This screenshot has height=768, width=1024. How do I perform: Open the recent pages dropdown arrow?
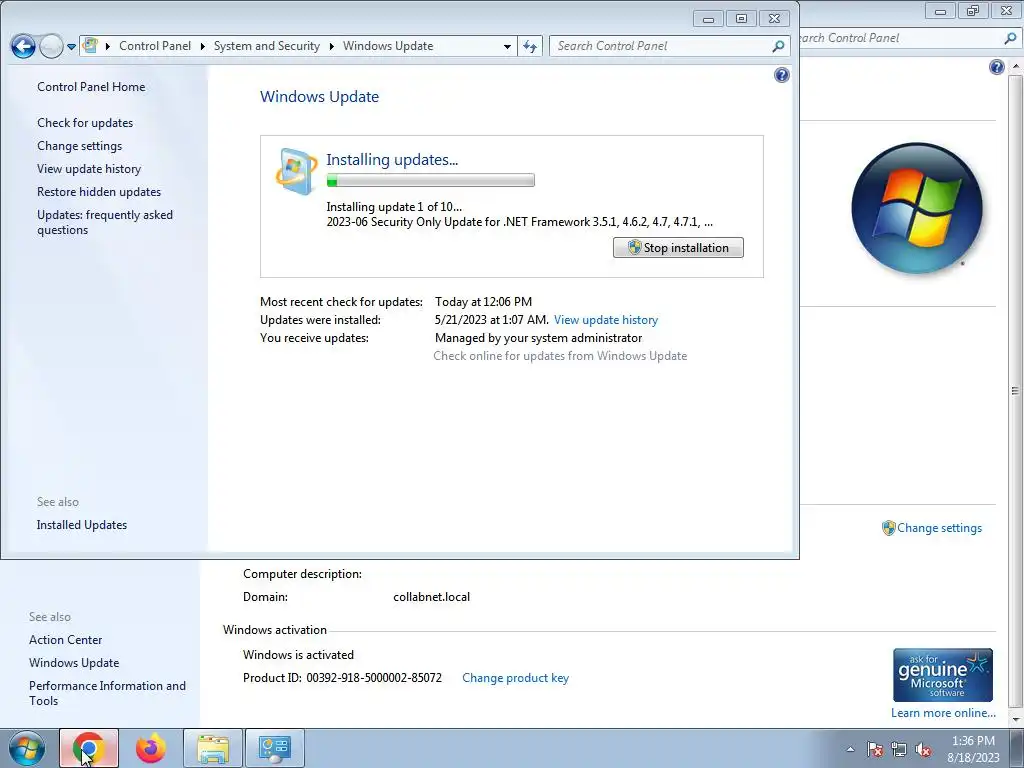[71, 46]
